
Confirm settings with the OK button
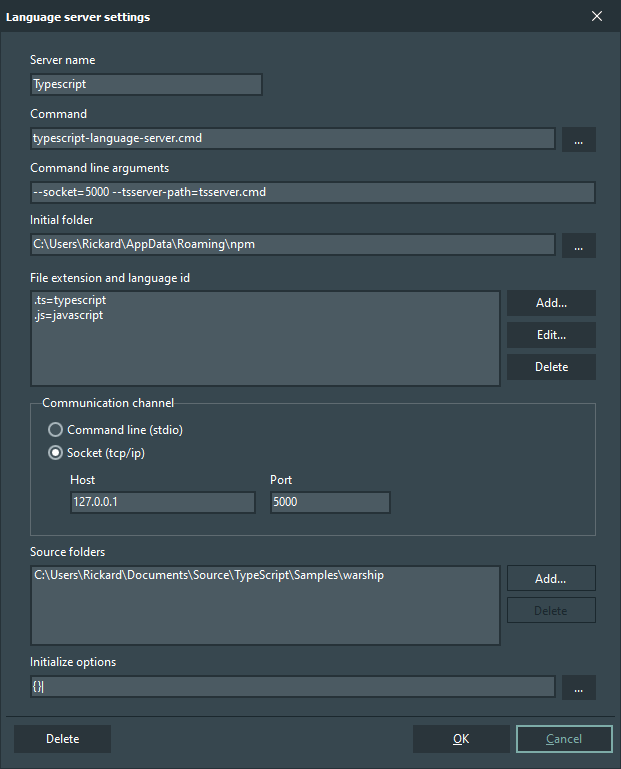[460, 739]
